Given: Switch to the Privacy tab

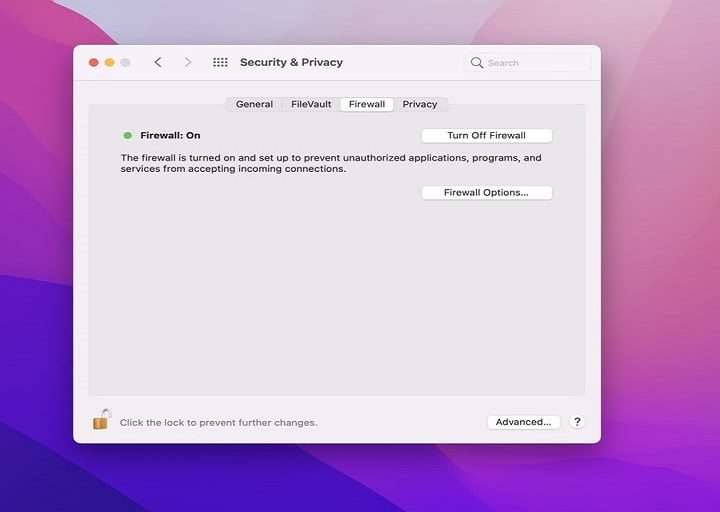Looking at the screenshot, I should (x=420, y=104).
